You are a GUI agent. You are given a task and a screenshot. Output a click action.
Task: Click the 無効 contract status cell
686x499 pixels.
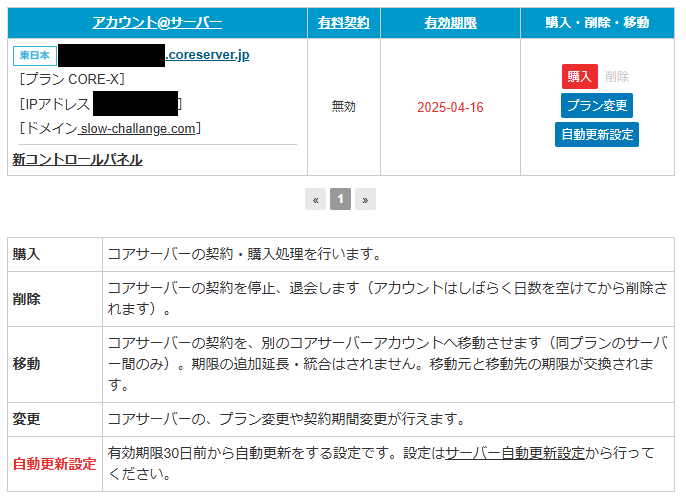(x=343, y=107)
